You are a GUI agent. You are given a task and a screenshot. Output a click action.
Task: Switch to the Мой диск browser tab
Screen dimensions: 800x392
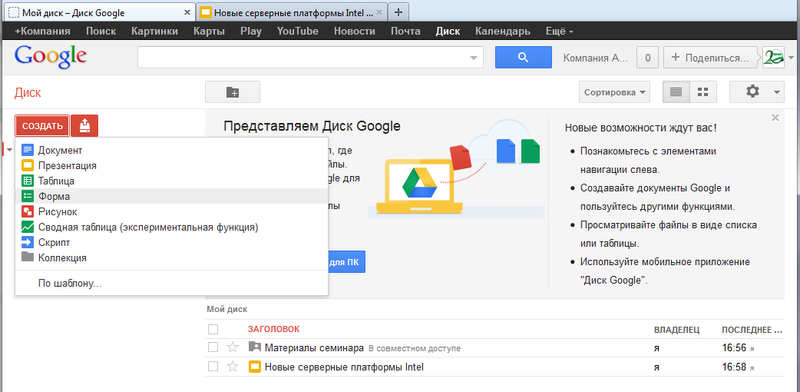(x=99, y=12)
